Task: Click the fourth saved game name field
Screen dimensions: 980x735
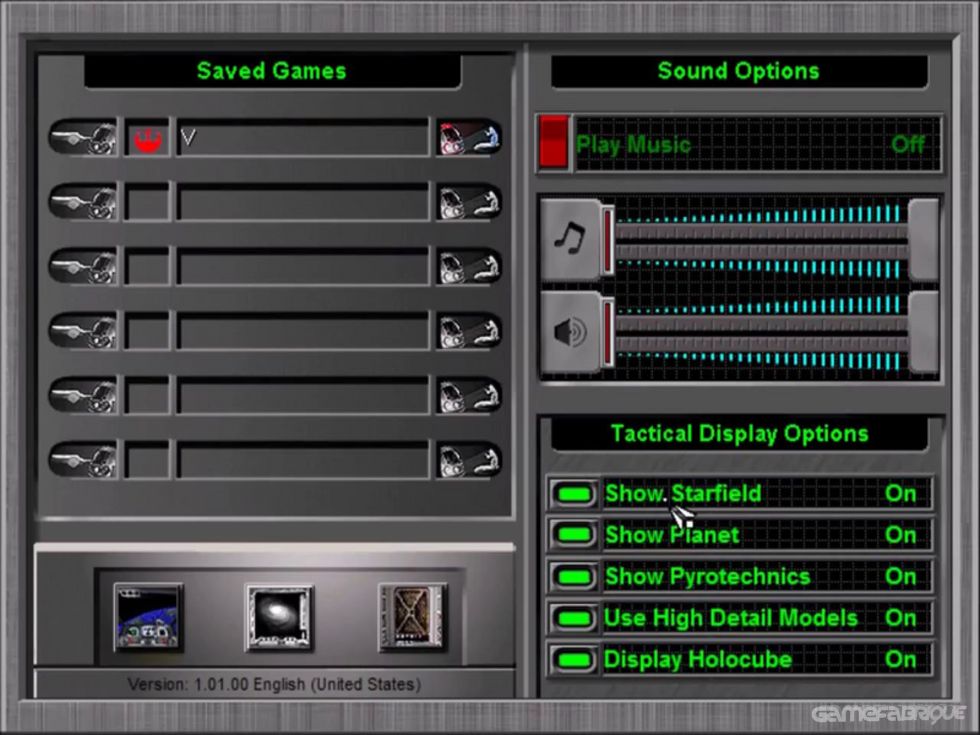Action: click(x=303, y=331)
